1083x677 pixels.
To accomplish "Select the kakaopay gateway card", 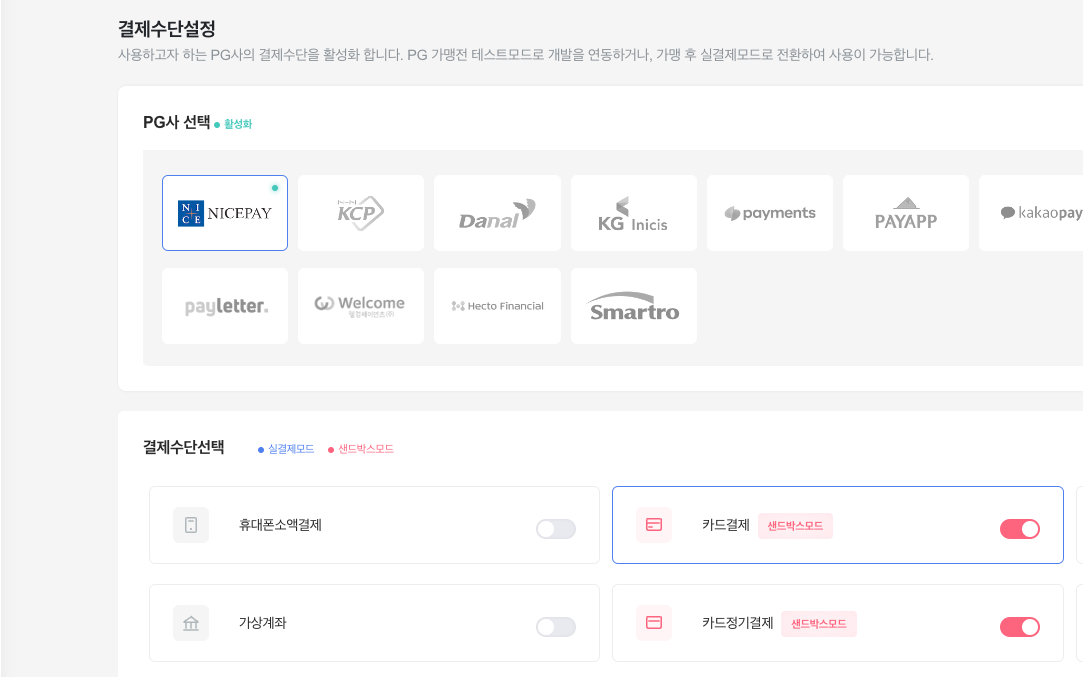I will point(1031,213).
